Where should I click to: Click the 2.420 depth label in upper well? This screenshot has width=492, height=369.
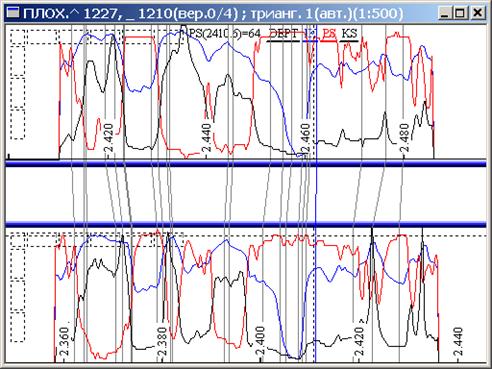point(109,138)
